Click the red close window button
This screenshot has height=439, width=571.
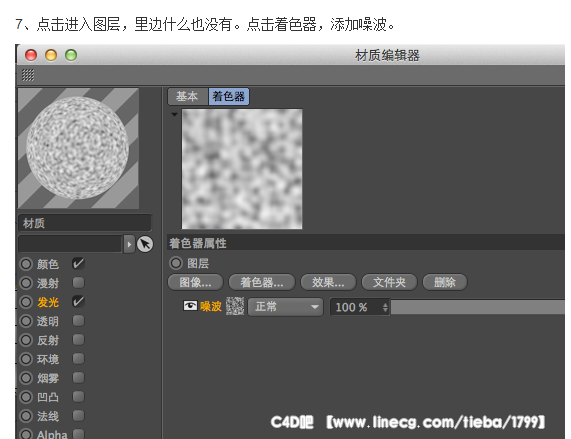click(x=31, y=55)
